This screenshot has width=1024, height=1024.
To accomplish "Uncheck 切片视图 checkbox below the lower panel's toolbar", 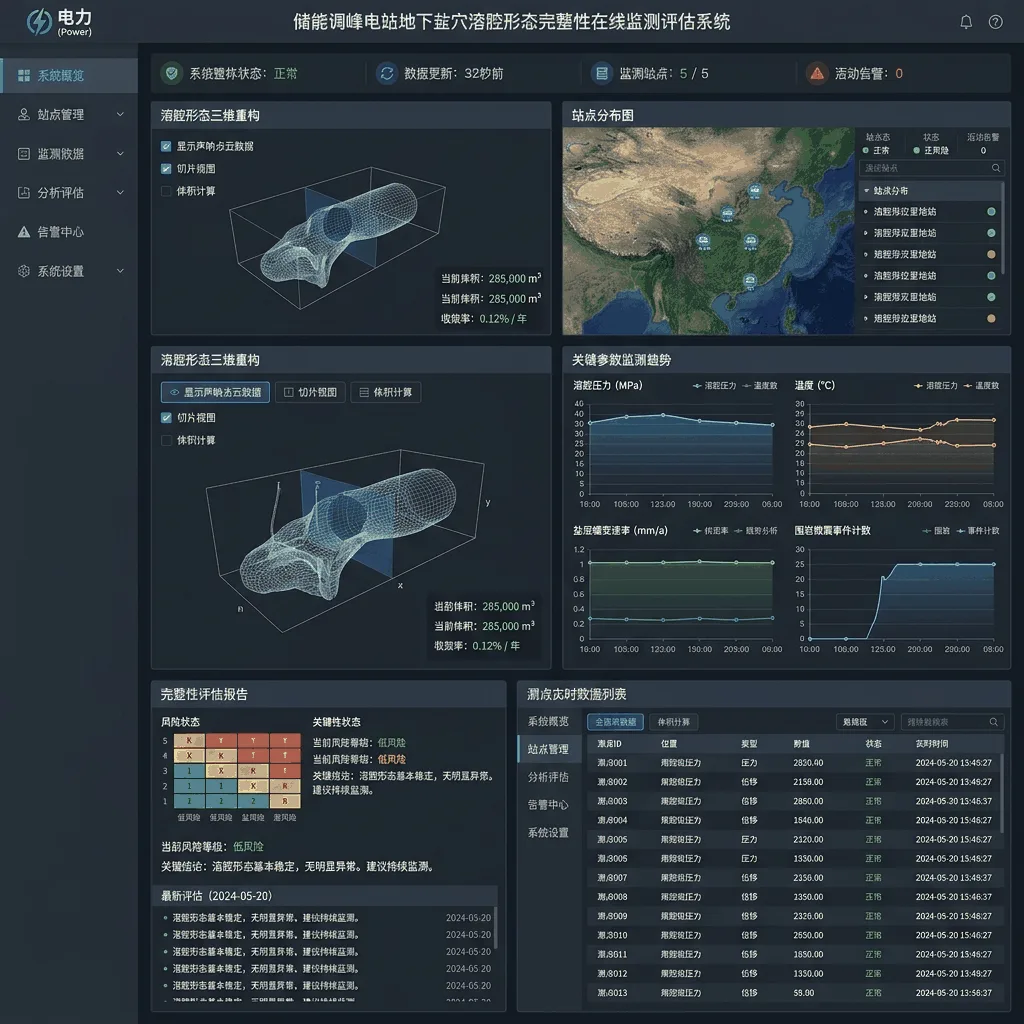I will click(167, 417).
